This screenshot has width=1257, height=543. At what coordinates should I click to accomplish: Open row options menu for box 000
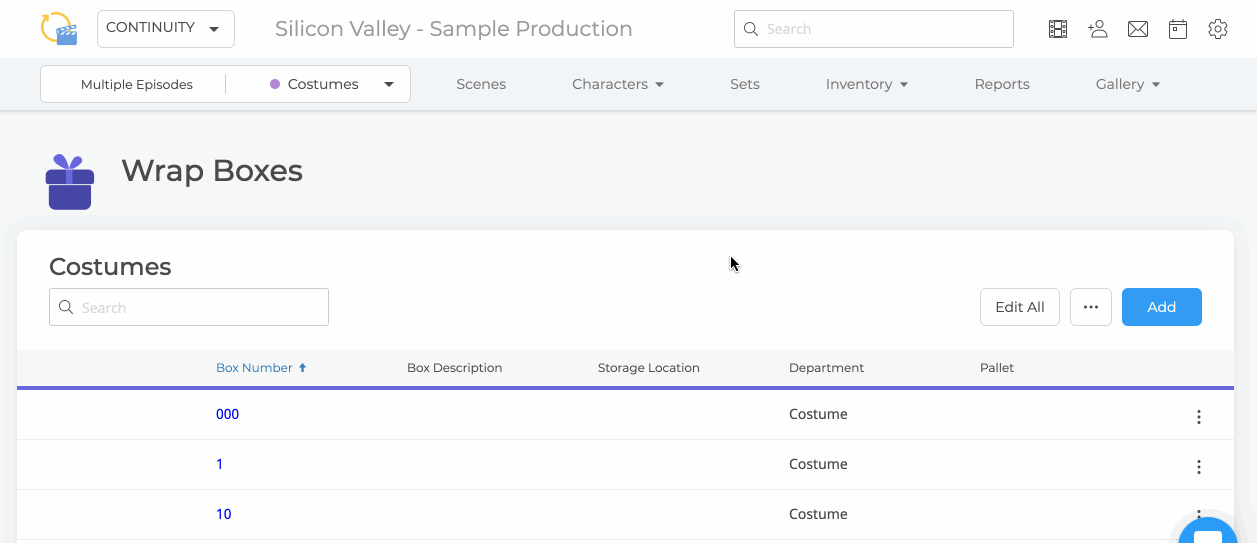(1199, 417)
